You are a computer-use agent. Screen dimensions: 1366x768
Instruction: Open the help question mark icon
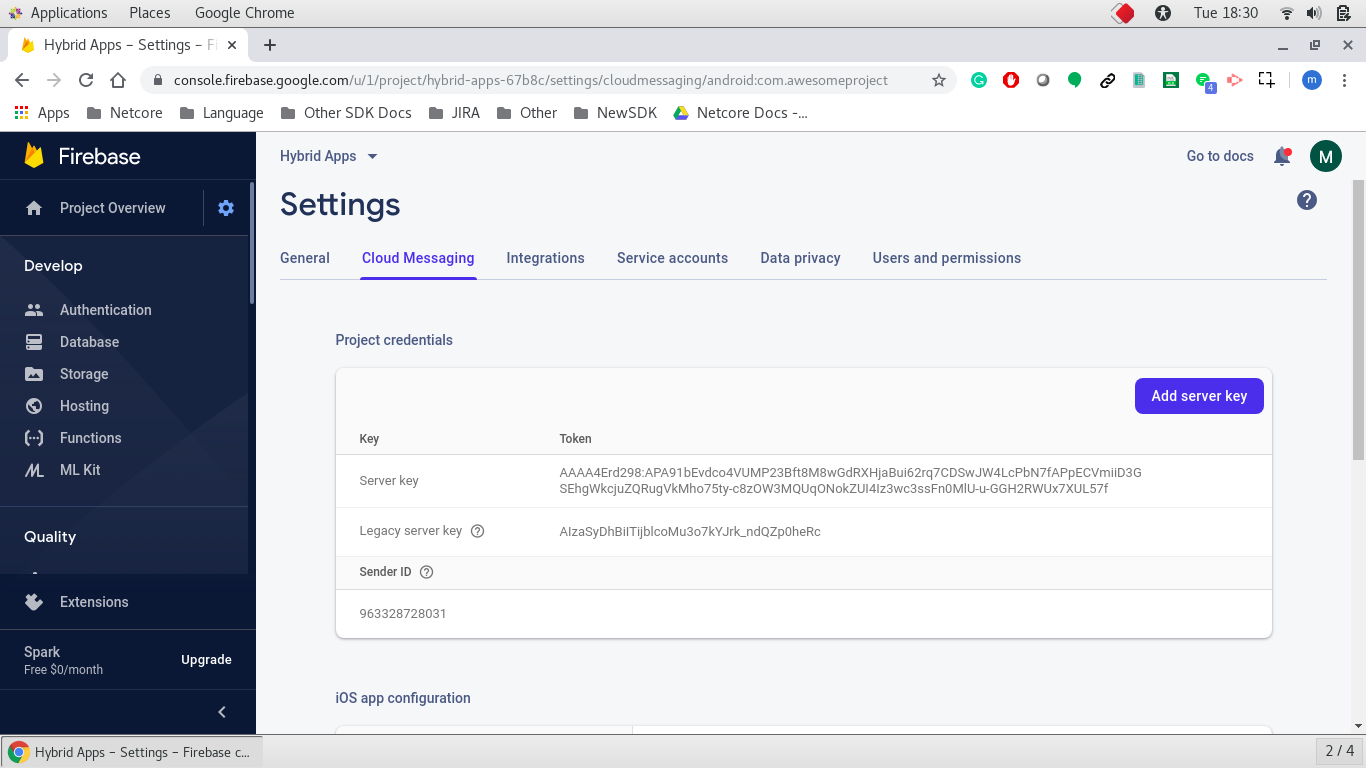pos(1307,200)
